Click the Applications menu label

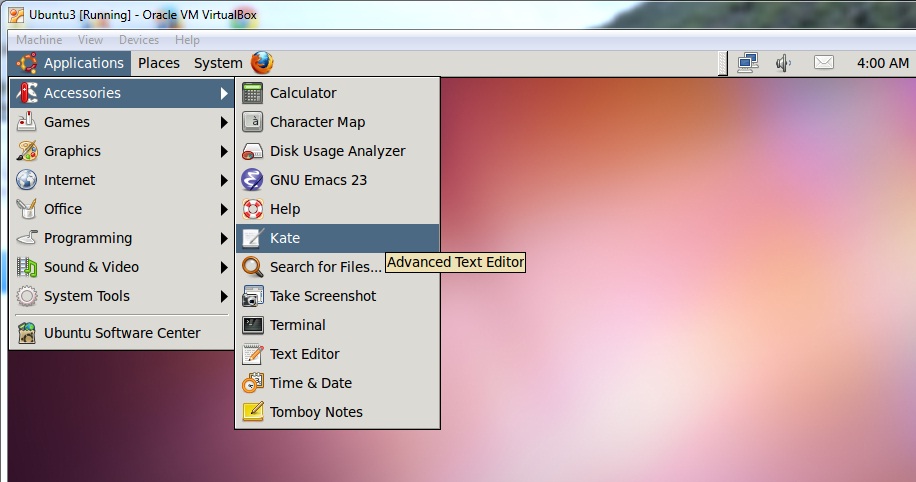click(x=84, y=63)
